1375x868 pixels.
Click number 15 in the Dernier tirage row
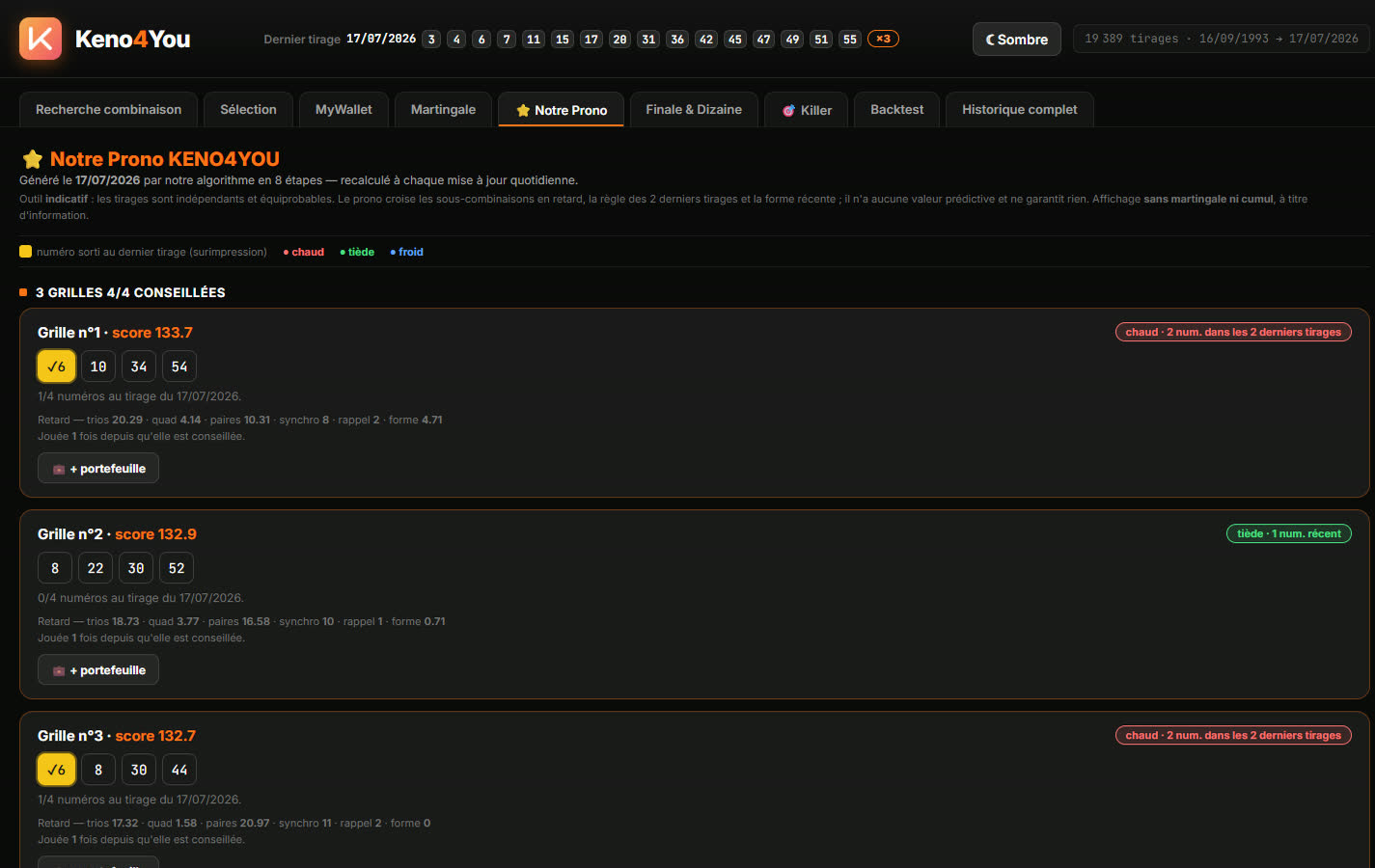click(x=563, y=40)
